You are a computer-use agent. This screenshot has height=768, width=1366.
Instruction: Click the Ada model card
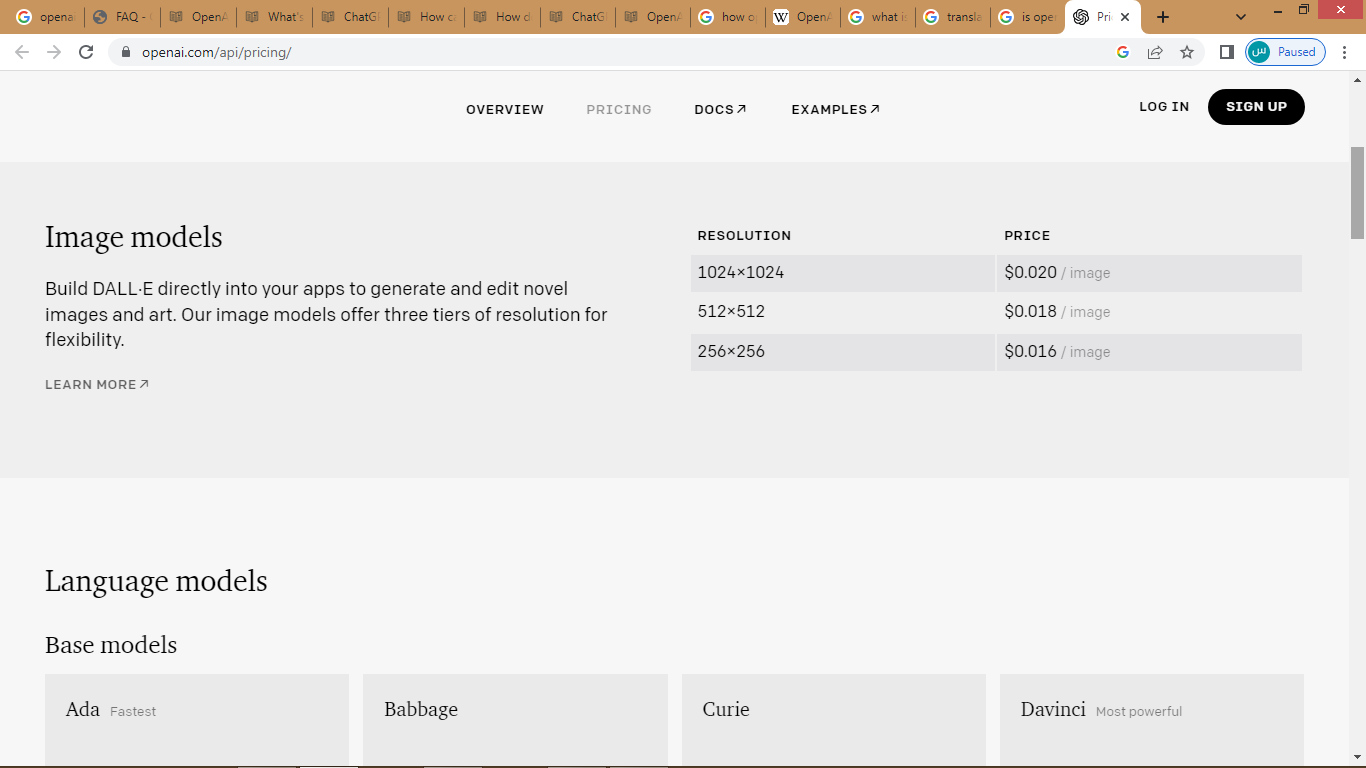197,720
